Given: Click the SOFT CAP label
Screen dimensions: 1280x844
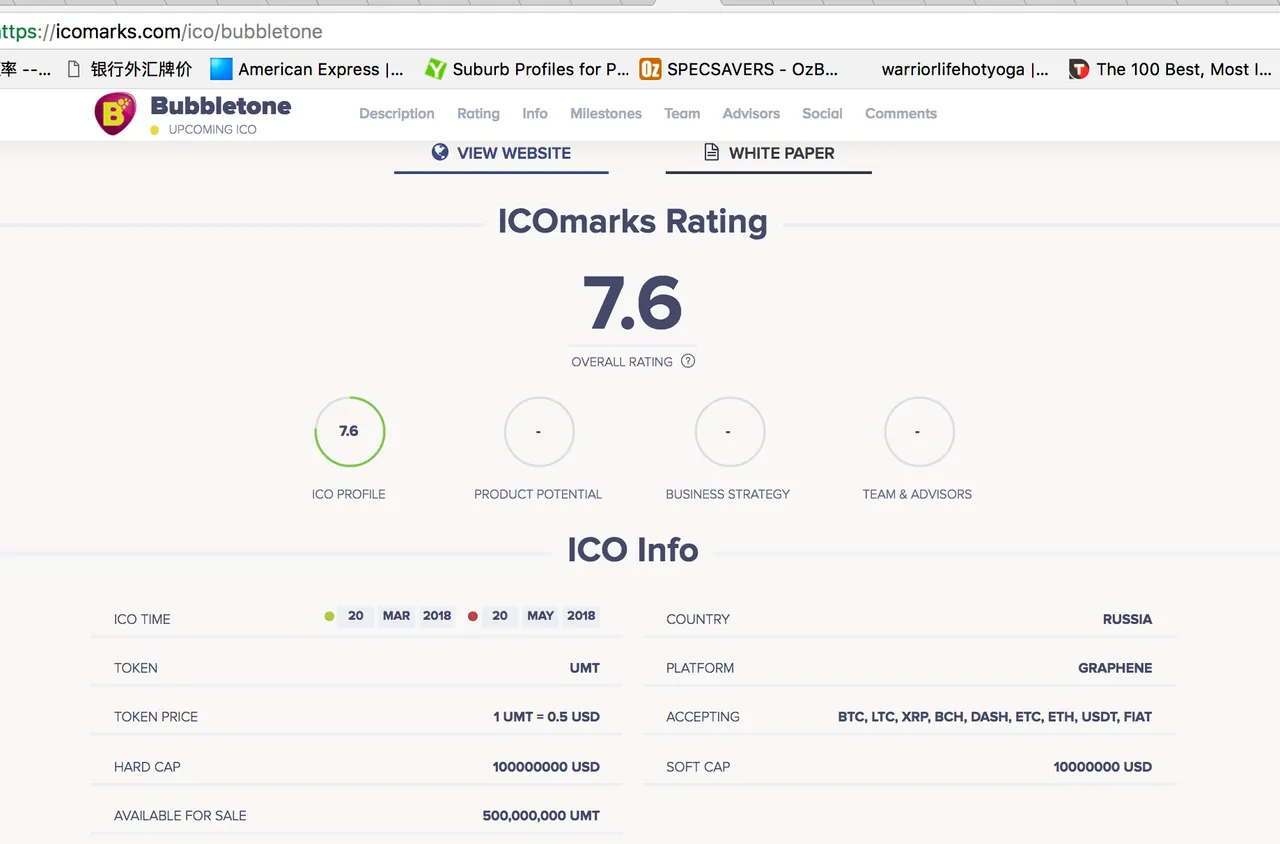Looking at the screenshot, I should click(698, 767).
